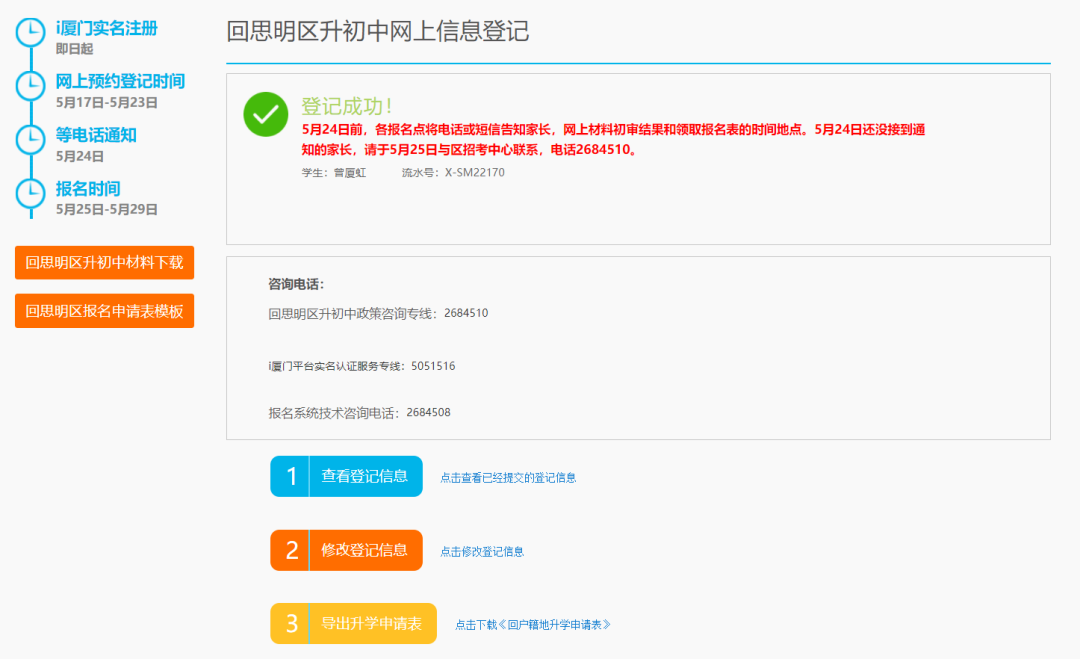
Task: Follow the 点击查看已经提交的登记信息 link
Action: [508, 478]
